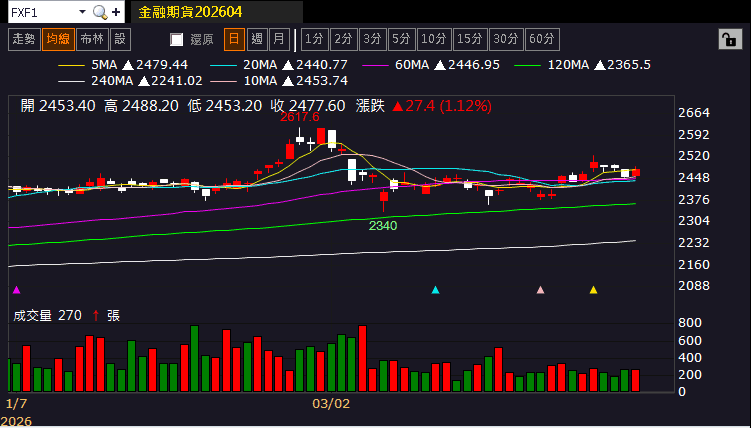Screen dimensions: 751x428
Task: Toggle the 還原 checkbox
Action: (177, 39)
